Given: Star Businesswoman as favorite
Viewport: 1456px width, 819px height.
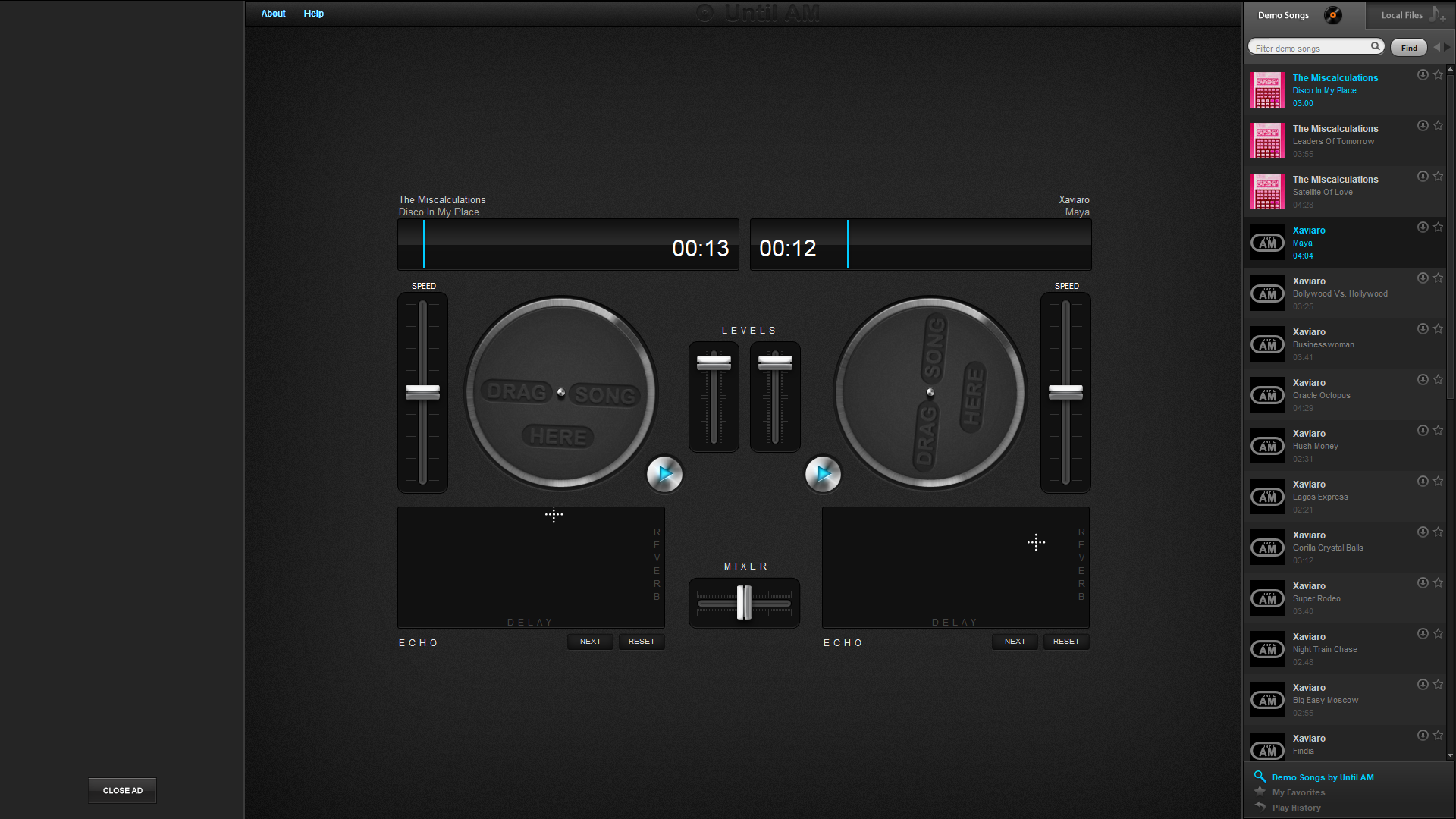Looking at the screenshot, I should click(x=1438, y=329).
